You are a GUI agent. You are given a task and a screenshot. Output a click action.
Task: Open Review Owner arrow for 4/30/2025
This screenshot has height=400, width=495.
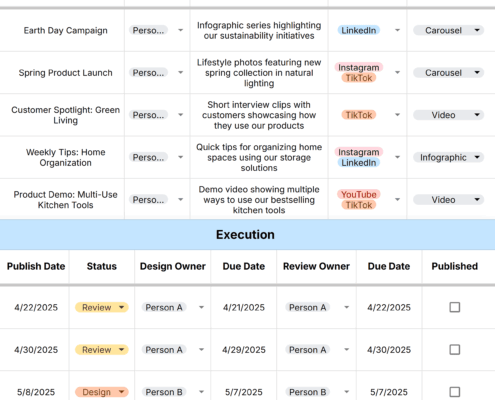(347, 350)
